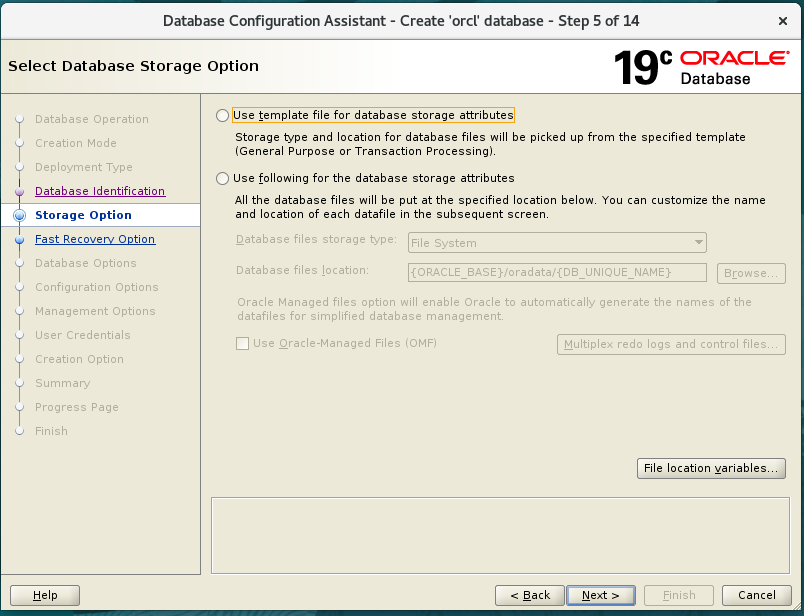Open the Fast Recovery Option step link

tap(95, 239)
